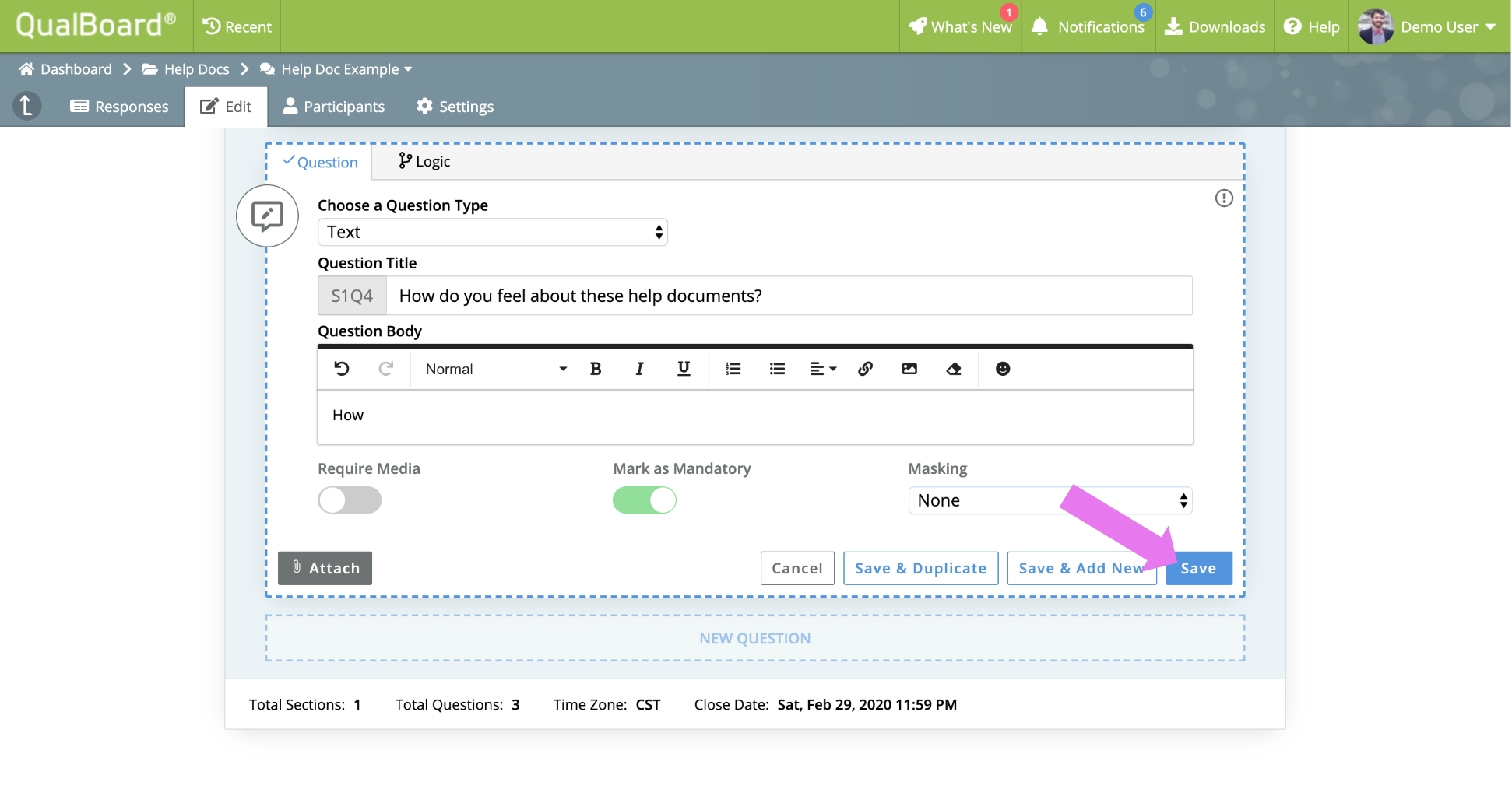Go to Dashboard breadcrumb
1512x803 pixels.
click(x=65, y=69)
